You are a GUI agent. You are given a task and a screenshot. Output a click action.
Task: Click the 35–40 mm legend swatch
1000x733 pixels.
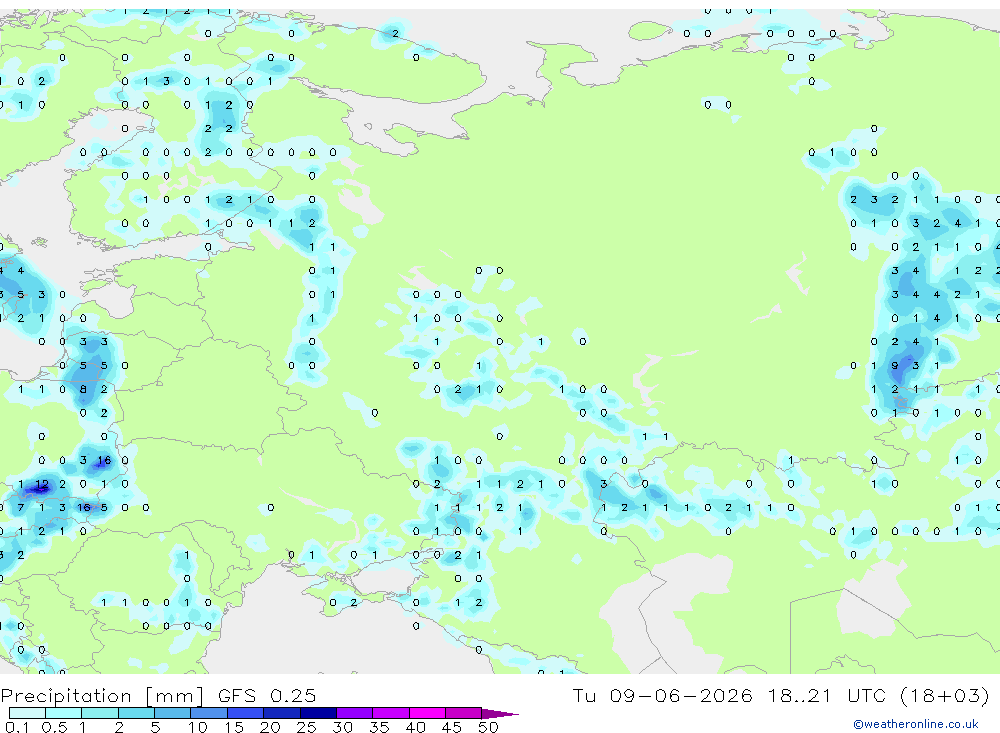click(x=391, y=713)
